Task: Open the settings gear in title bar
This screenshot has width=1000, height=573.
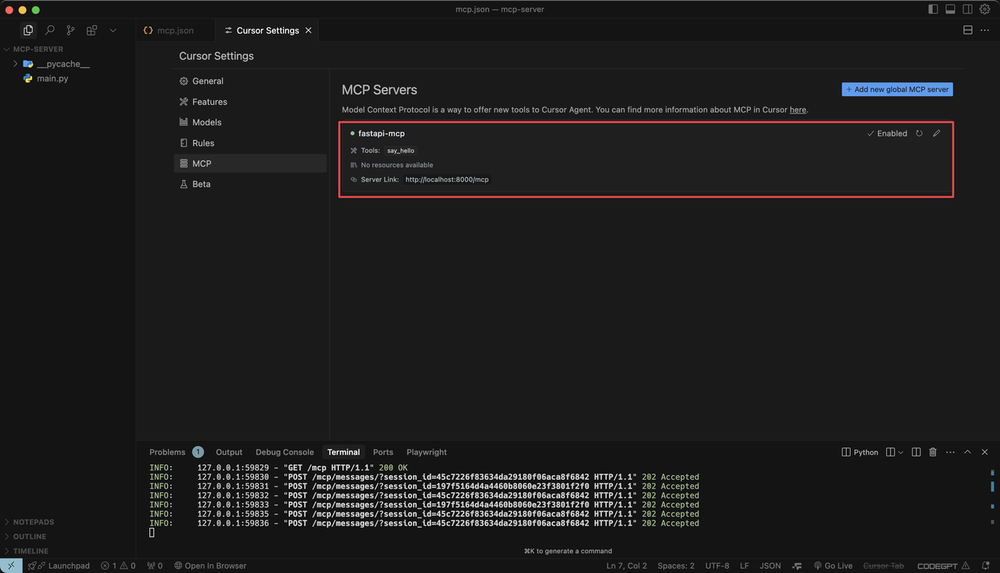Action: click(x=984, y=9)
